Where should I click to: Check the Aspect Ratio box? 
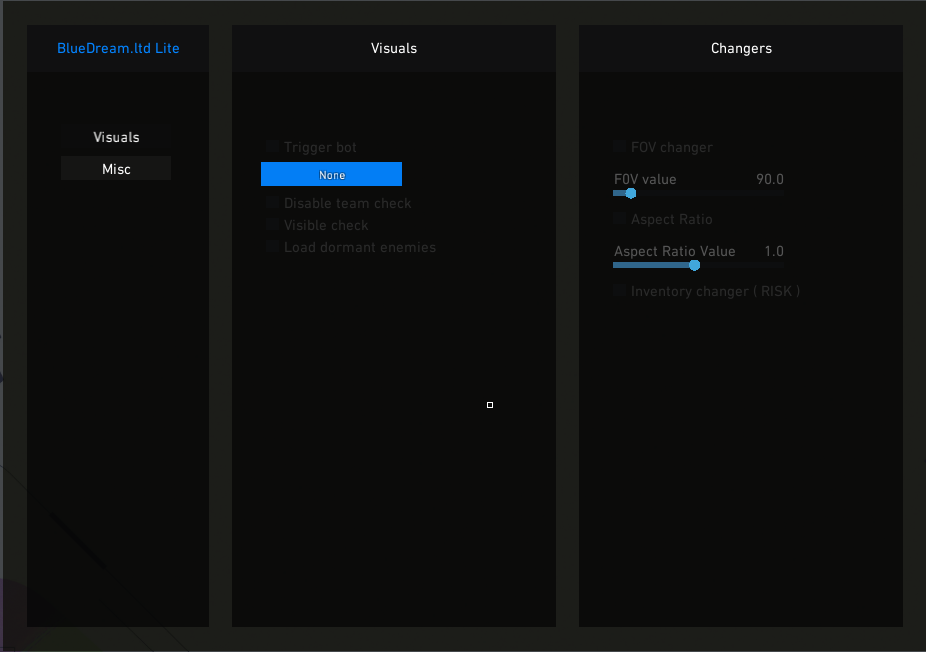620,219
